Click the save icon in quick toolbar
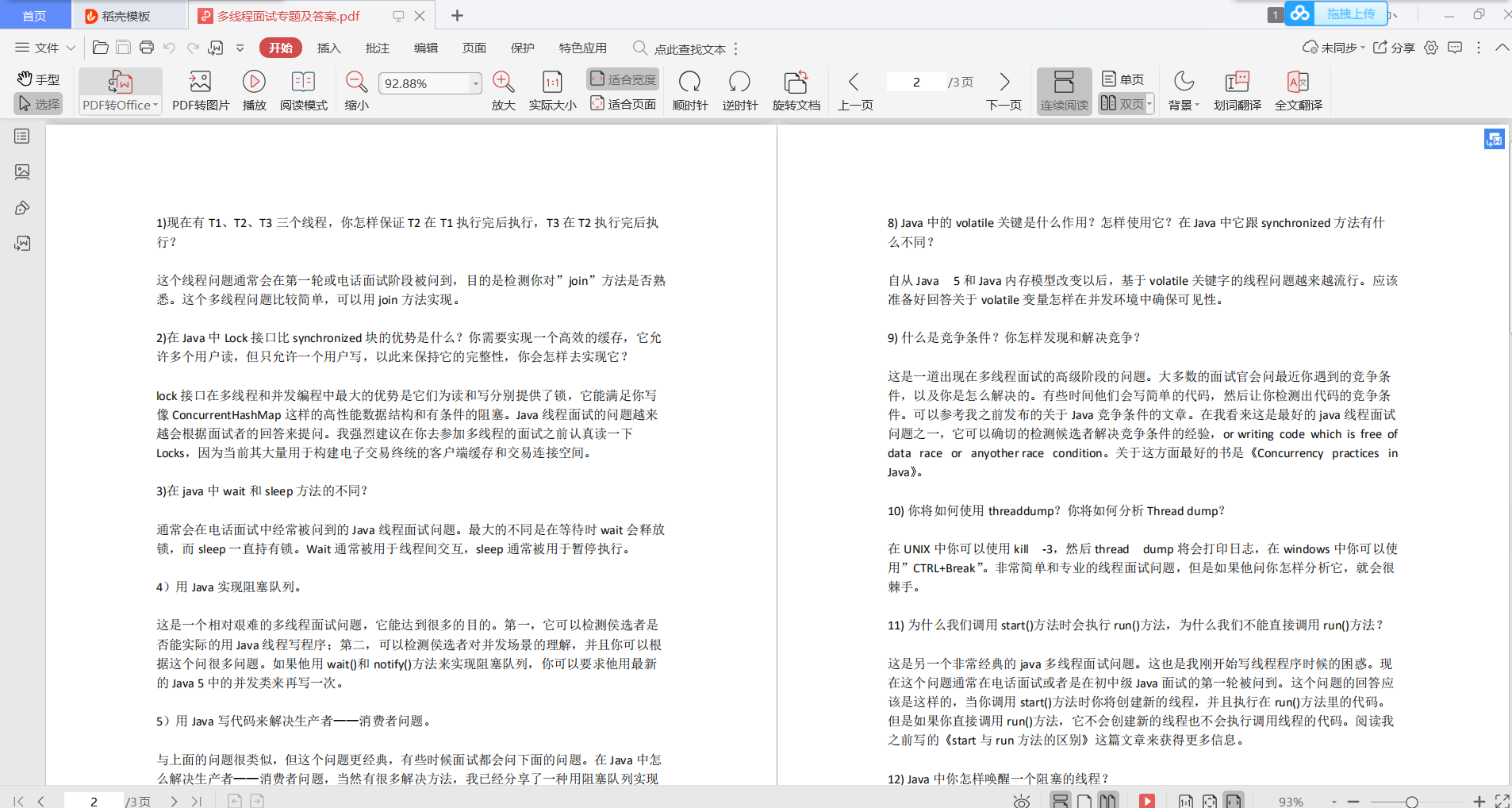This screenshot has height=808, width=1512. (123, 48)
